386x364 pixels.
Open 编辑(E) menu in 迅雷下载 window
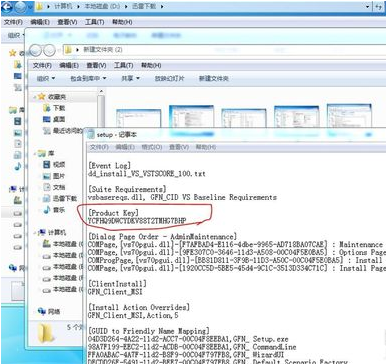click(40, 22)
